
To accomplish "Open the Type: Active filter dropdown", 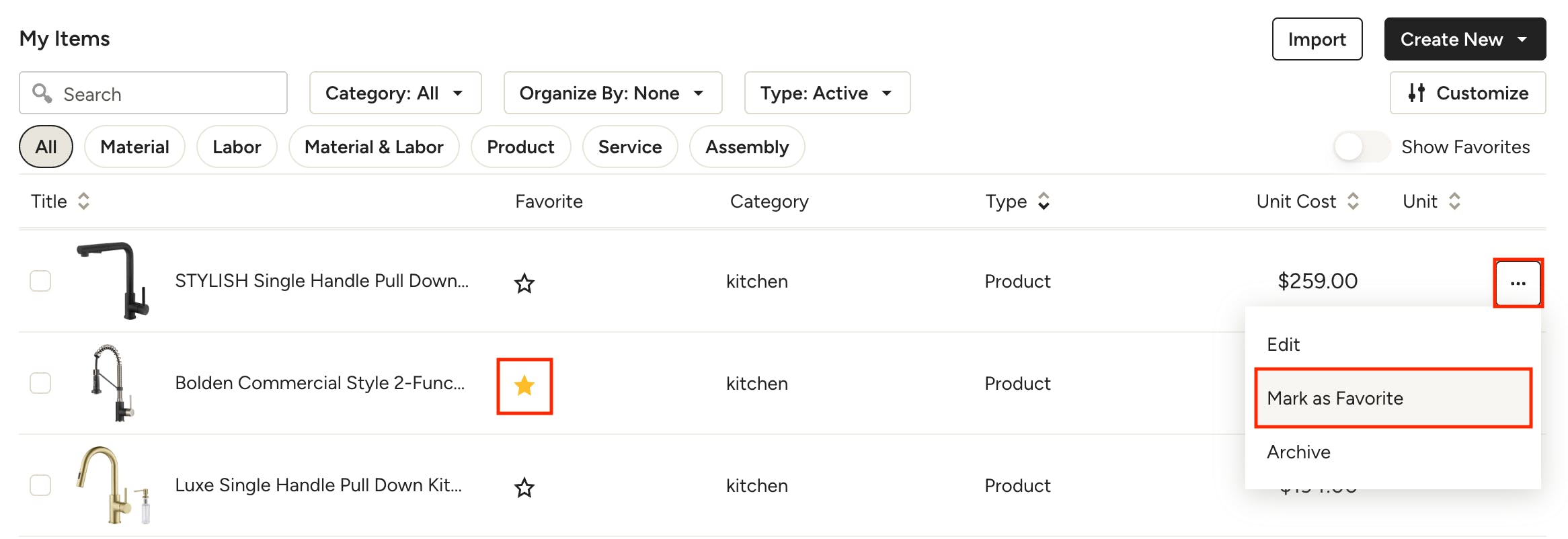I will click(827, 93).
